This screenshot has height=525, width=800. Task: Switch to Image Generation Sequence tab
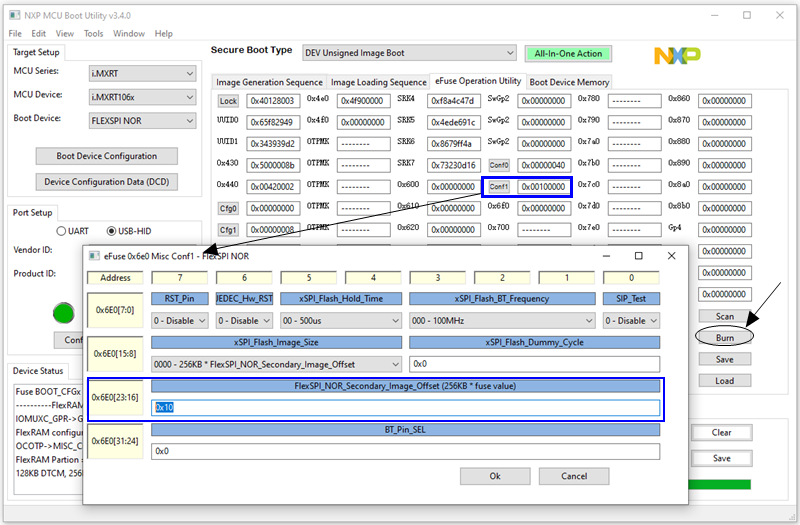[x=269, y=82]
